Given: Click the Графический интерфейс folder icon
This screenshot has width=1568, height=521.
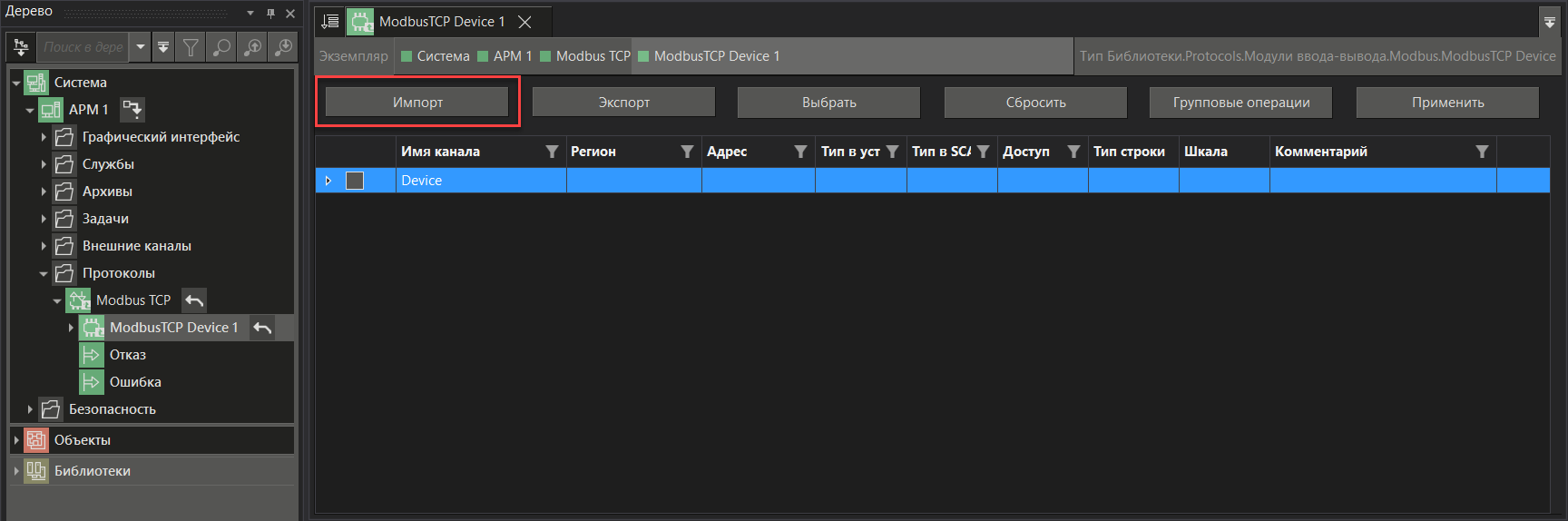Looking at the screenshot, I should click(64, 137).
